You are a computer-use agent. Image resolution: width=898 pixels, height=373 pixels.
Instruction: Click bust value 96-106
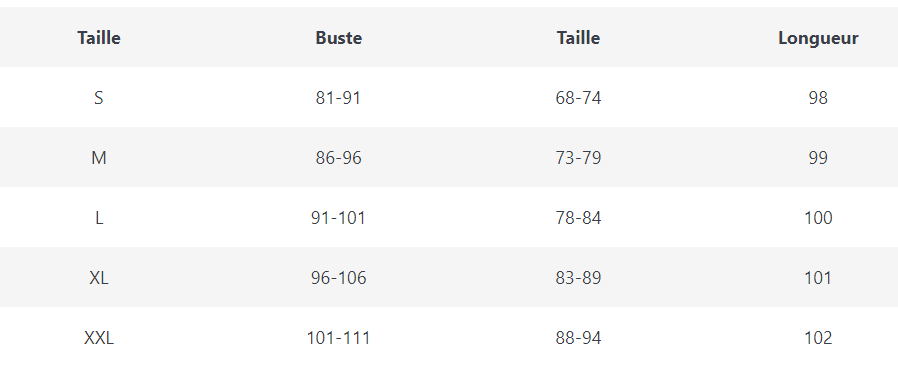338,278
